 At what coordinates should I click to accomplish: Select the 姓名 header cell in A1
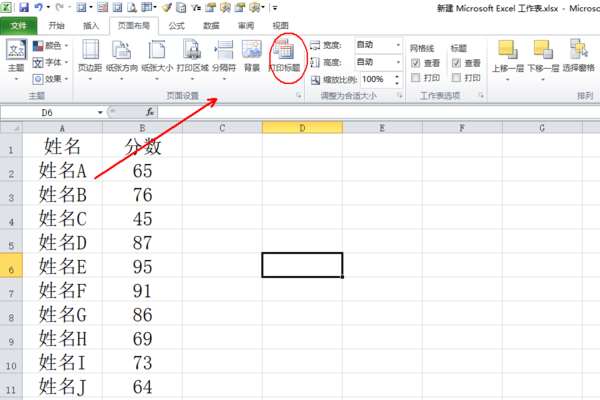click(x=62, y=145)
